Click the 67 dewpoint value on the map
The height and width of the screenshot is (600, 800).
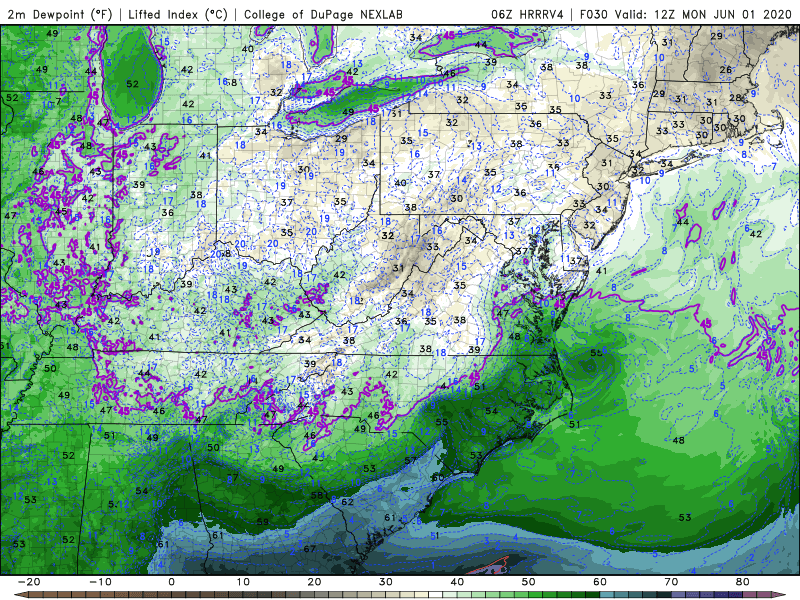[310, 549]
